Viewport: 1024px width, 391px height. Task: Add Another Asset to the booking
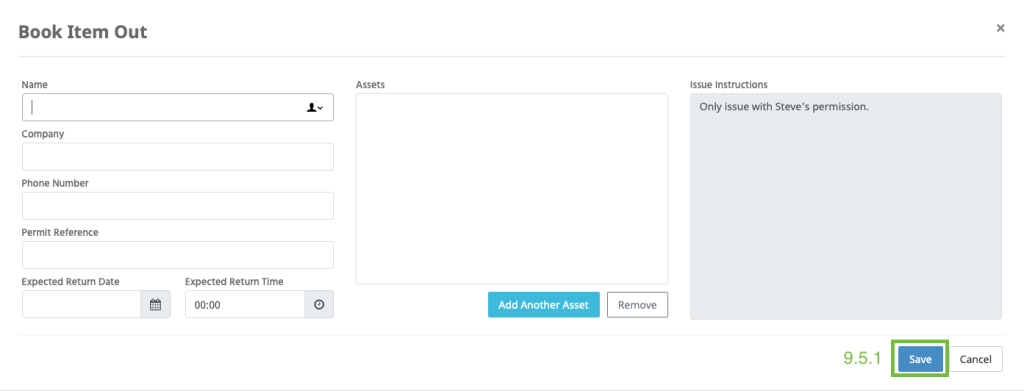[543, 305]
